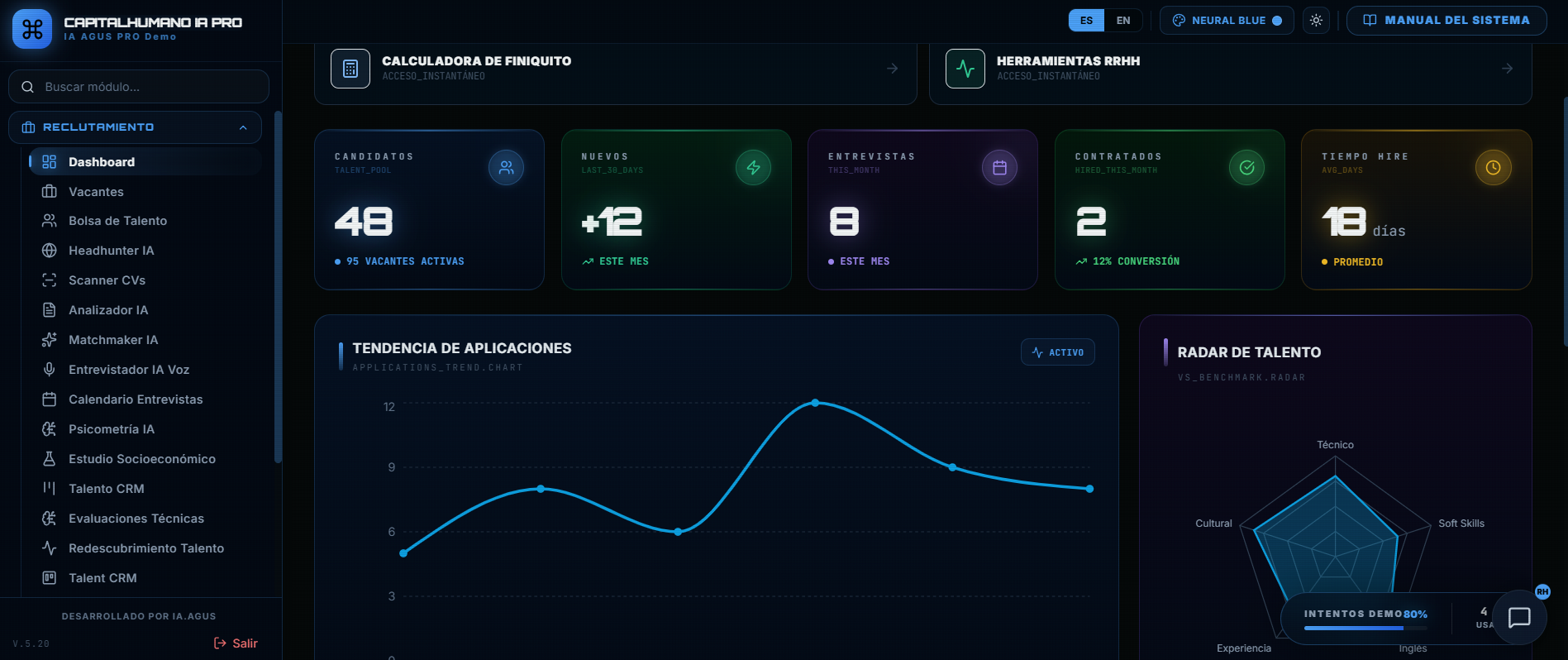Click the sidebar scrollbar

278,285
